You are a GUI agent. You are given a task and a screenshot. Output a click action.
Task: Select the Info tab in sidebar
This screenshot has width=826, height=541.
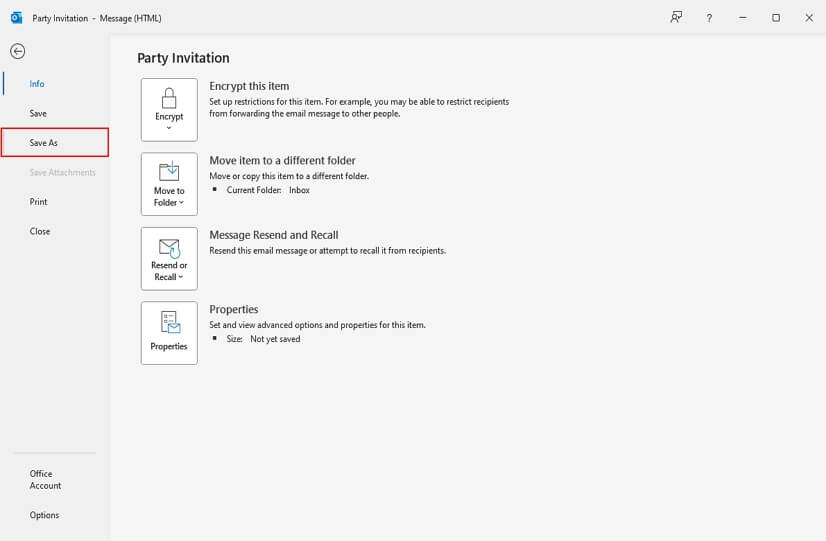[37, 84]
